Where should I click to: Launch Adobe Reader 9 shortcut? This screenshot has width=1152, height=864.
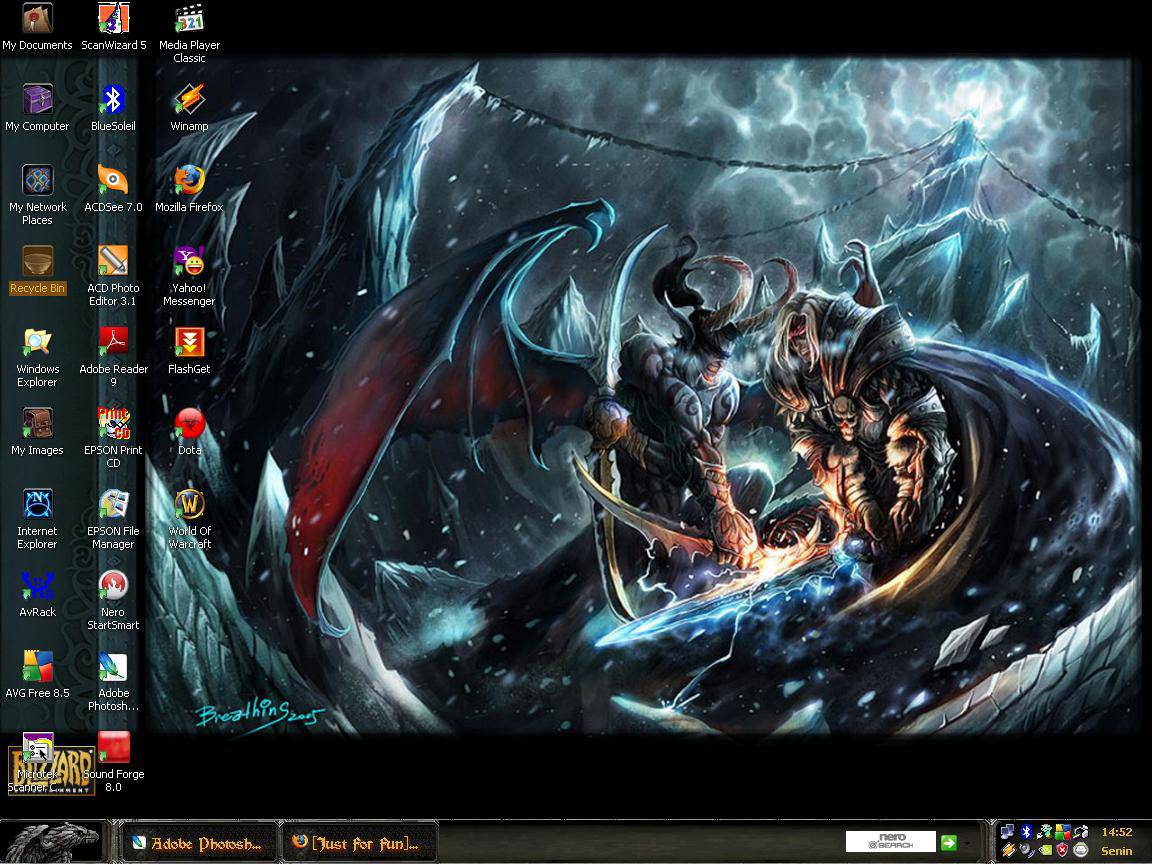pyautogui.click(x=113, y=357)
